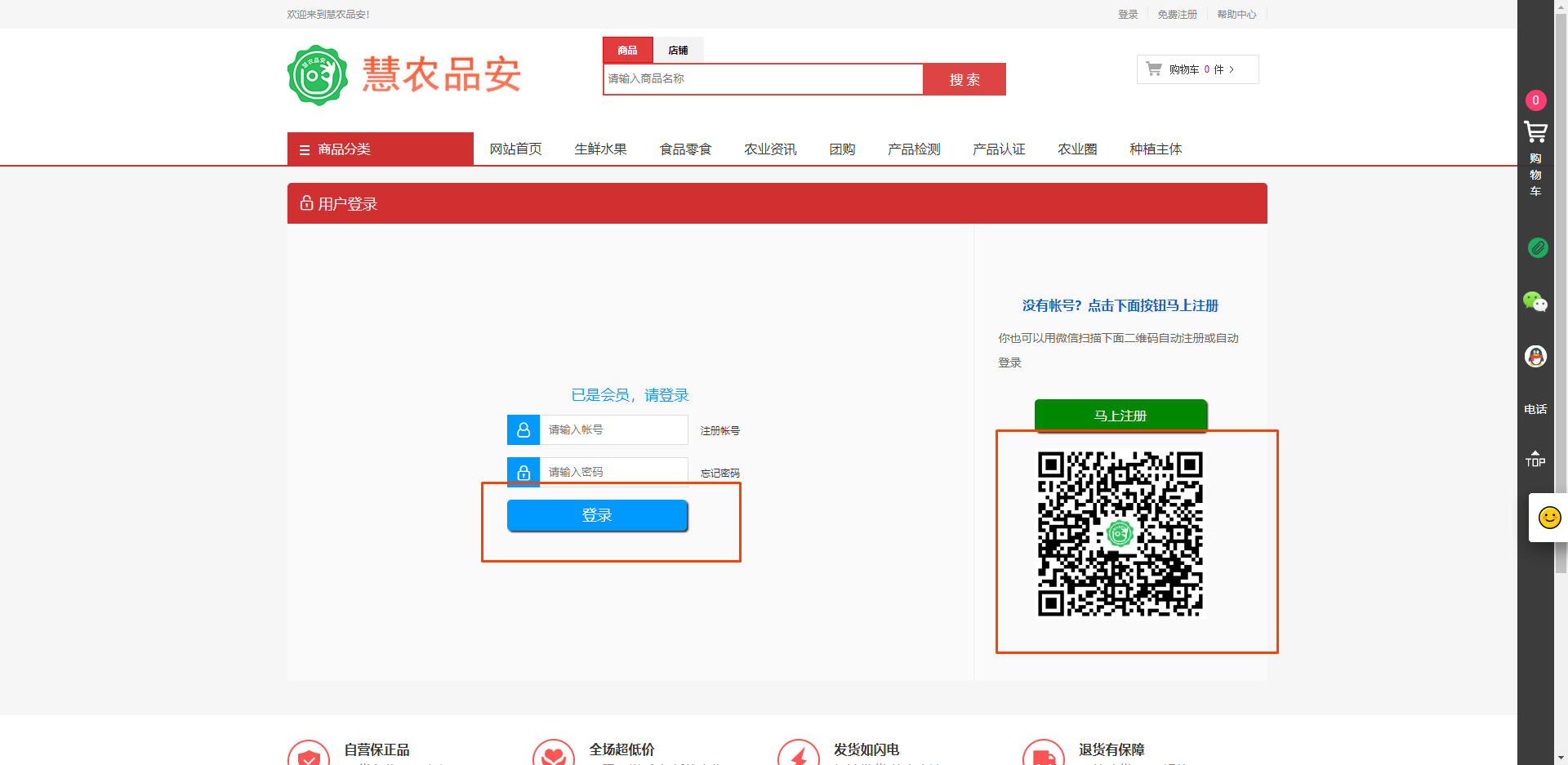This screenshot has width=1568, height=765.
Task: Click the 电话 phone sidebar item
Action: pos(1535,409)
